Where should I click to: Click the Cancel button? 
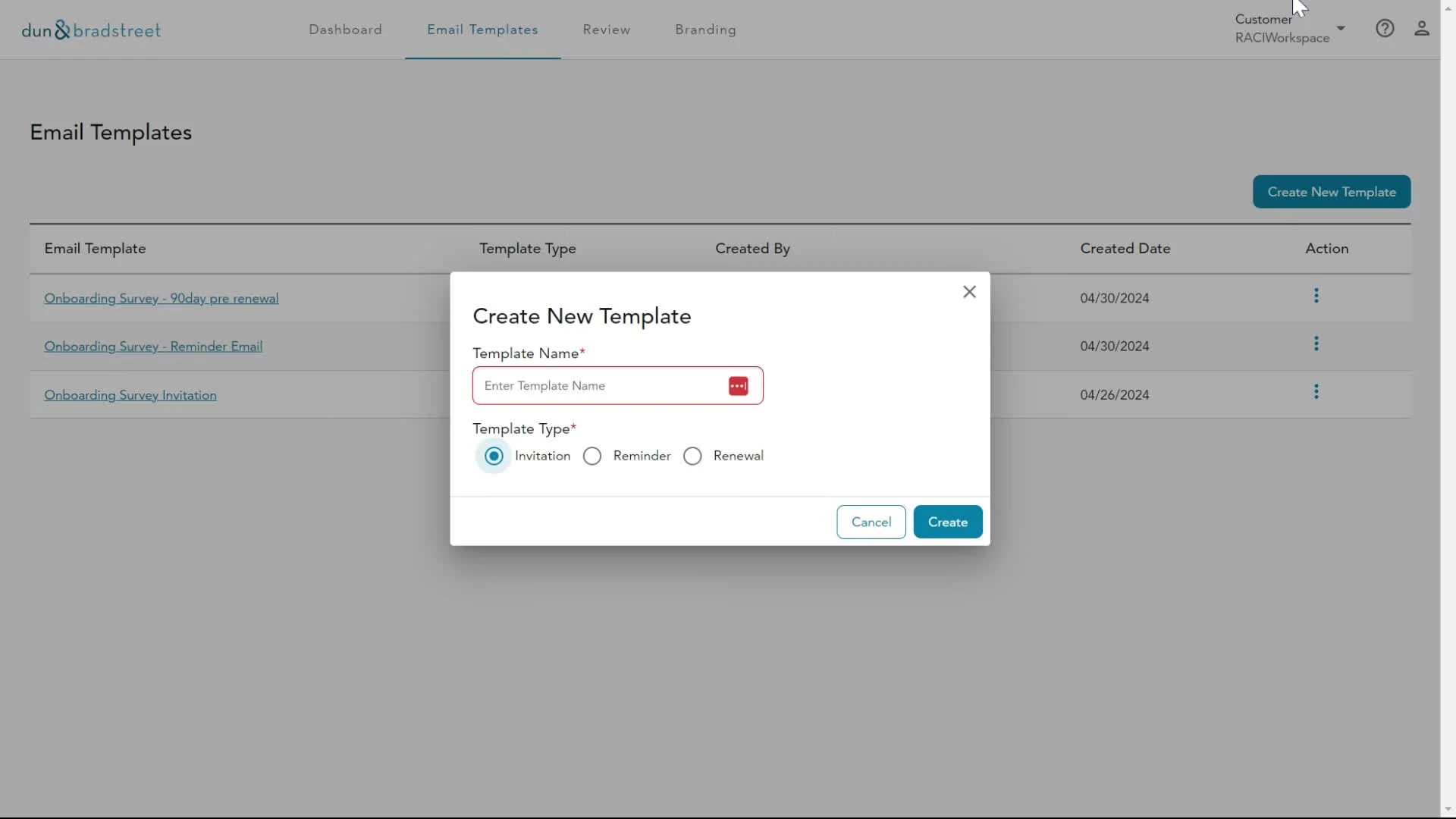(871, 522)
